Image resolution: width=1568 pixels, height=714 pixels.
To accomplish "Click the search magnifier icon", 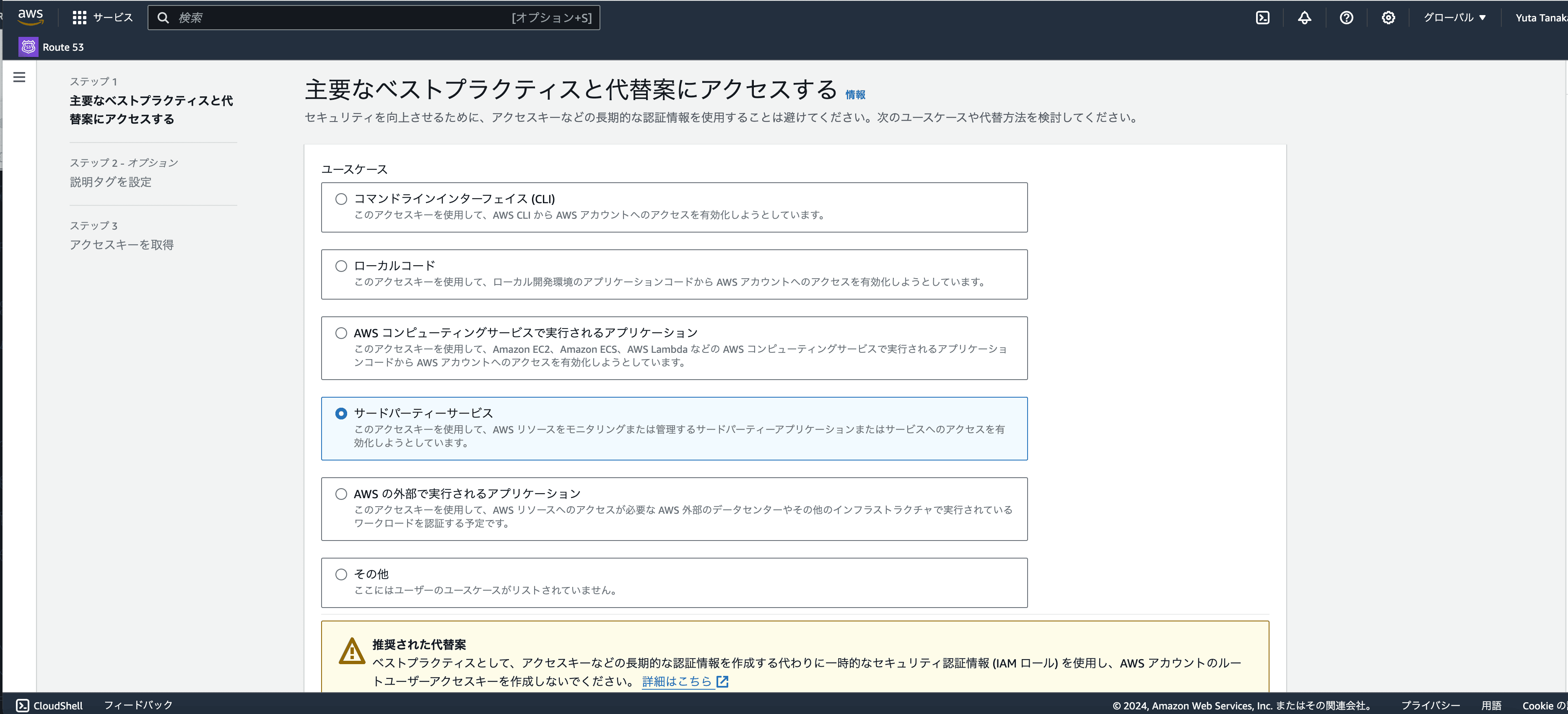I will pyautogui.click(x=163, y=18).
